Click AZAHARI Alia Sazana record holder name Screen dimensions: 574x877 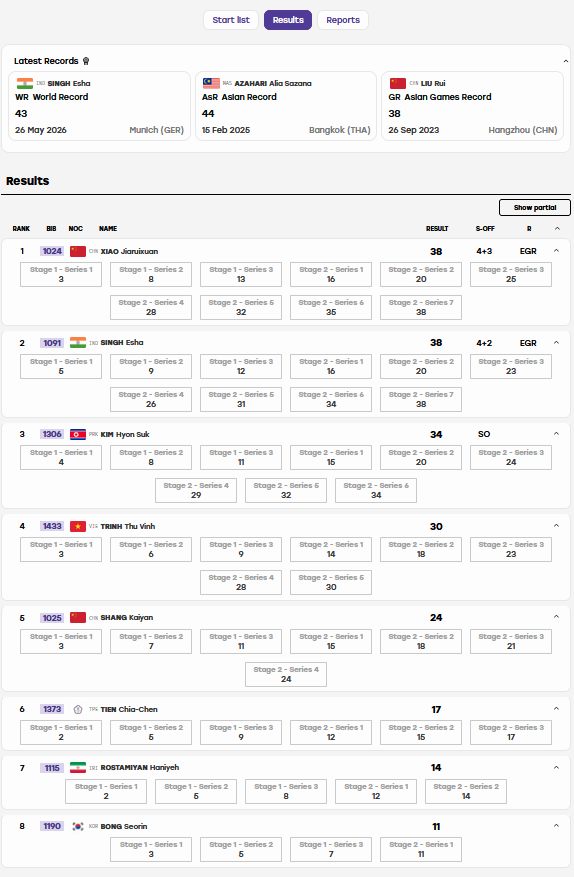click(x=273, y=83)
